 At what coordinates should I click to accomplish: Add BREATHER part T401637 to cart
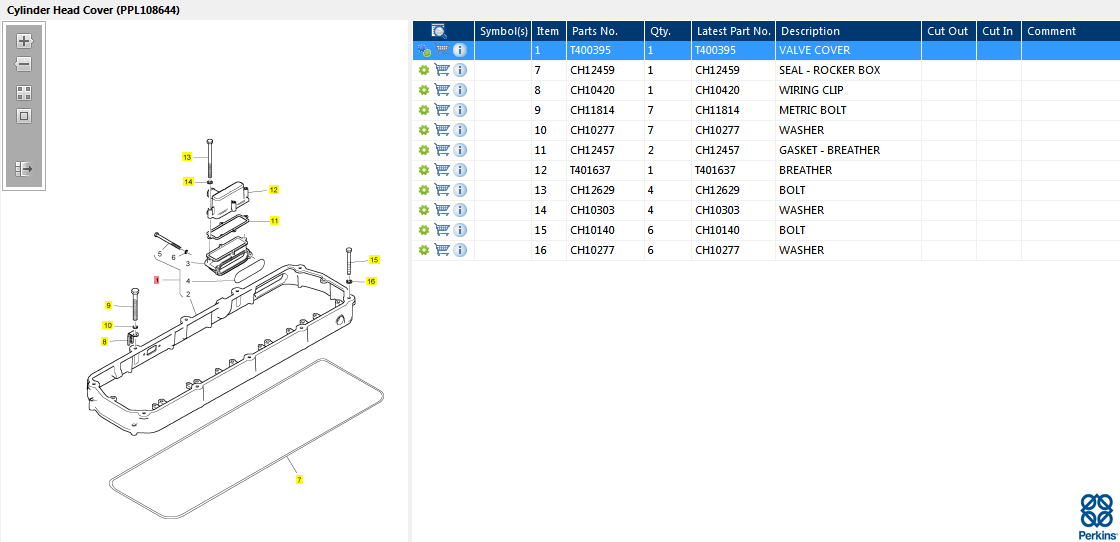tap(442, 170)
